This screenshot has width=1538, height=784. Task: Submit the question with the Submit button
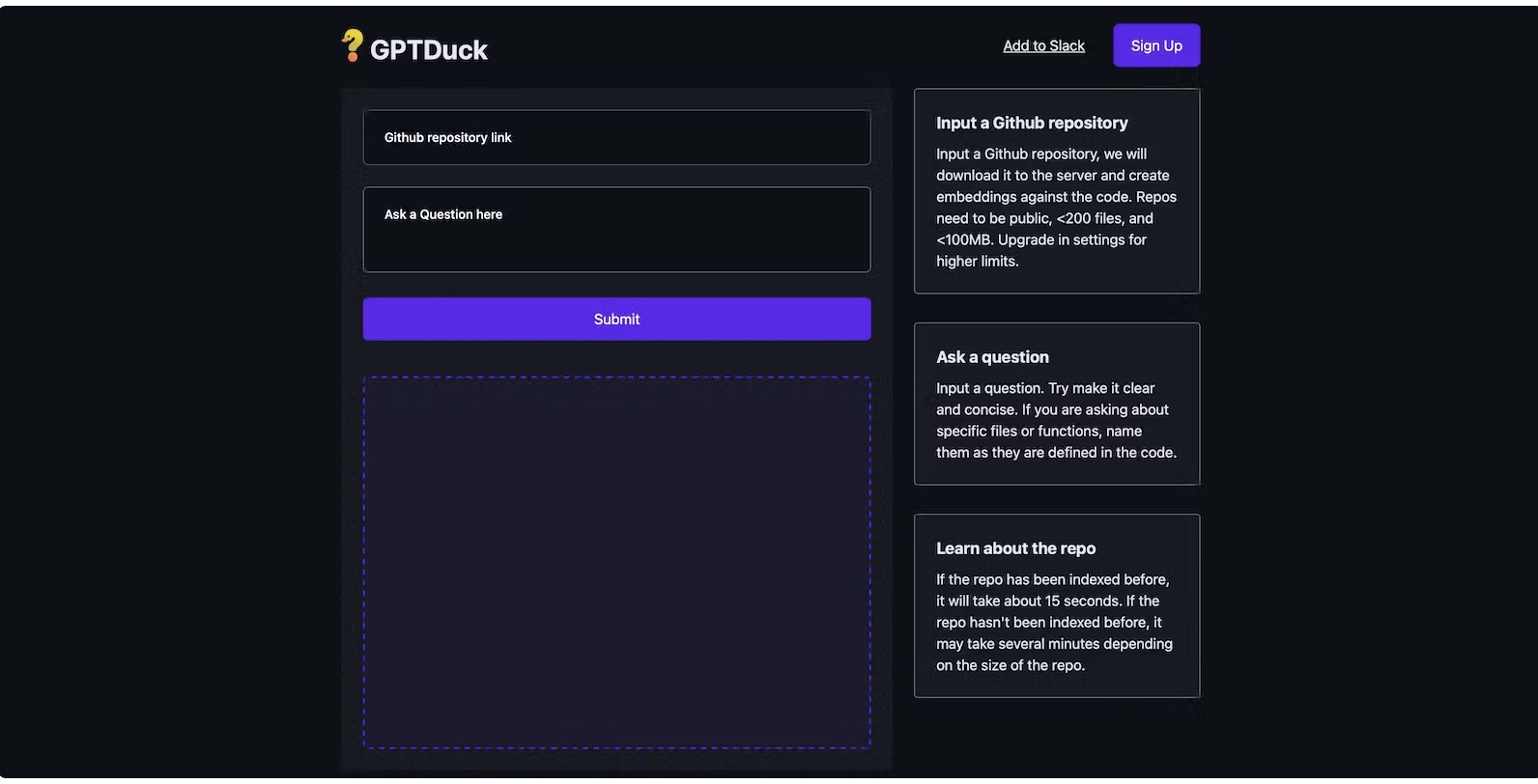point(616,319)
